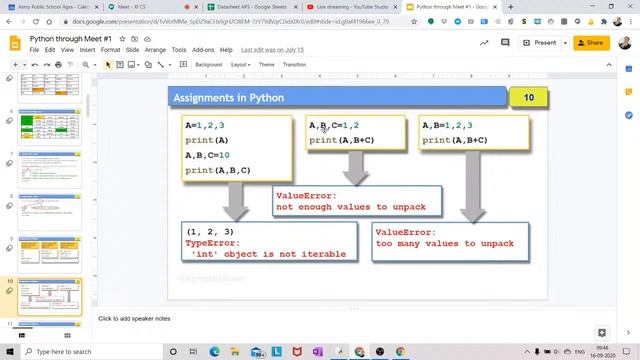Move presentation to folder icon
Screen dimensions: 640x360
pyautogui.click(x=134, y=39)
